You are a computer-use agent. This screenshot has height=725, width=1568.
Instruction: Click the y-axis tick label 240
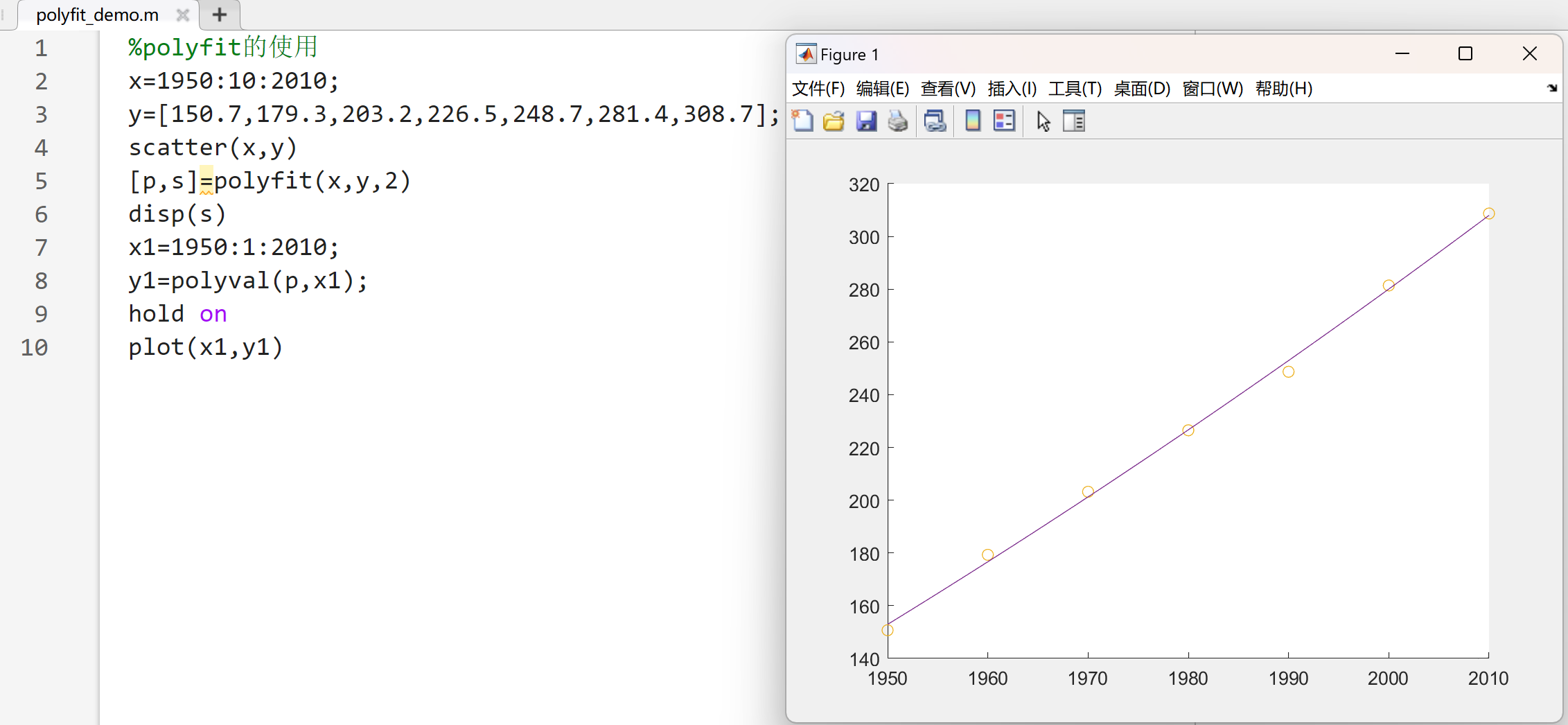click(x=864, y=396)
